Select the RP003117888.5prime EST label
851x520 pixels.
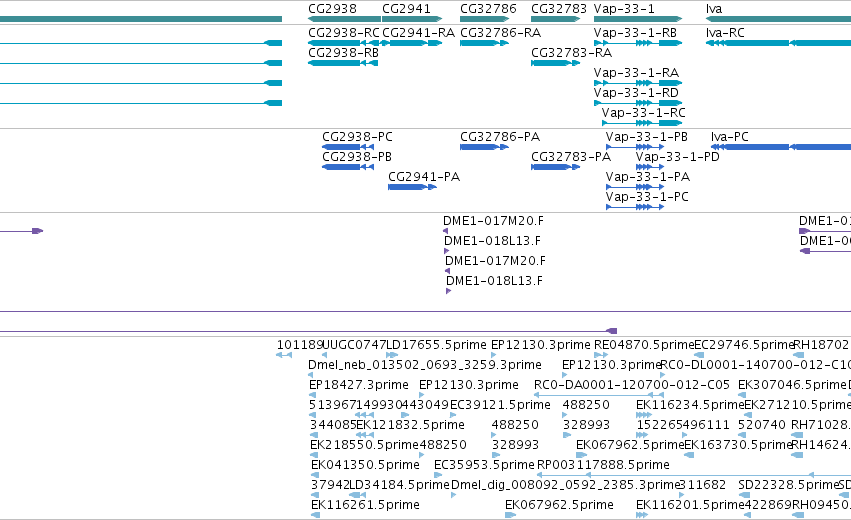603,465
